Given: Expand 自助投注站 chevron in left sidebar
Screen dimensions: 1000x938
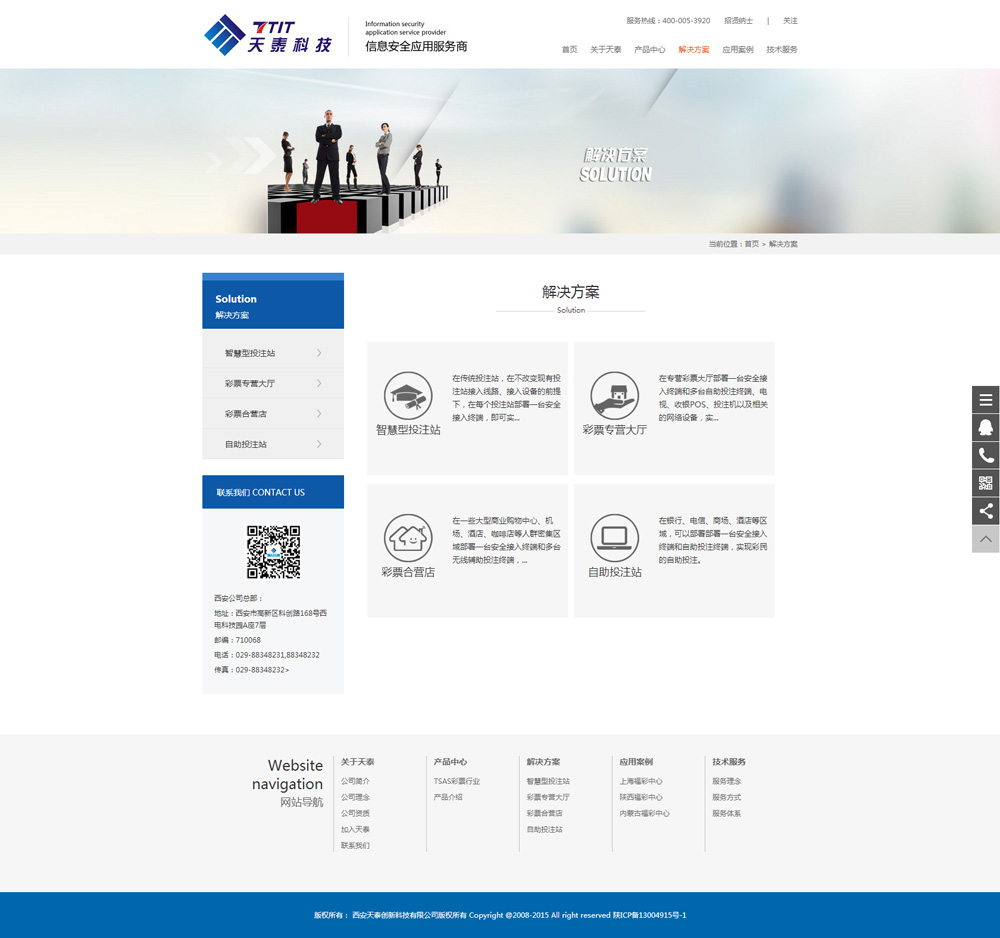Looking at the screenshot, I should (x=319, y=444).
